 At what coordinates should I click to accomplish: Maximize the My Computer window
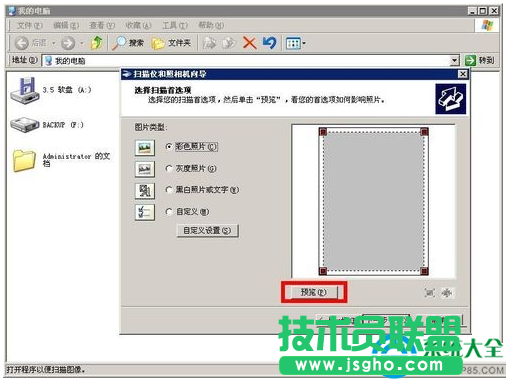pos(483,11)
